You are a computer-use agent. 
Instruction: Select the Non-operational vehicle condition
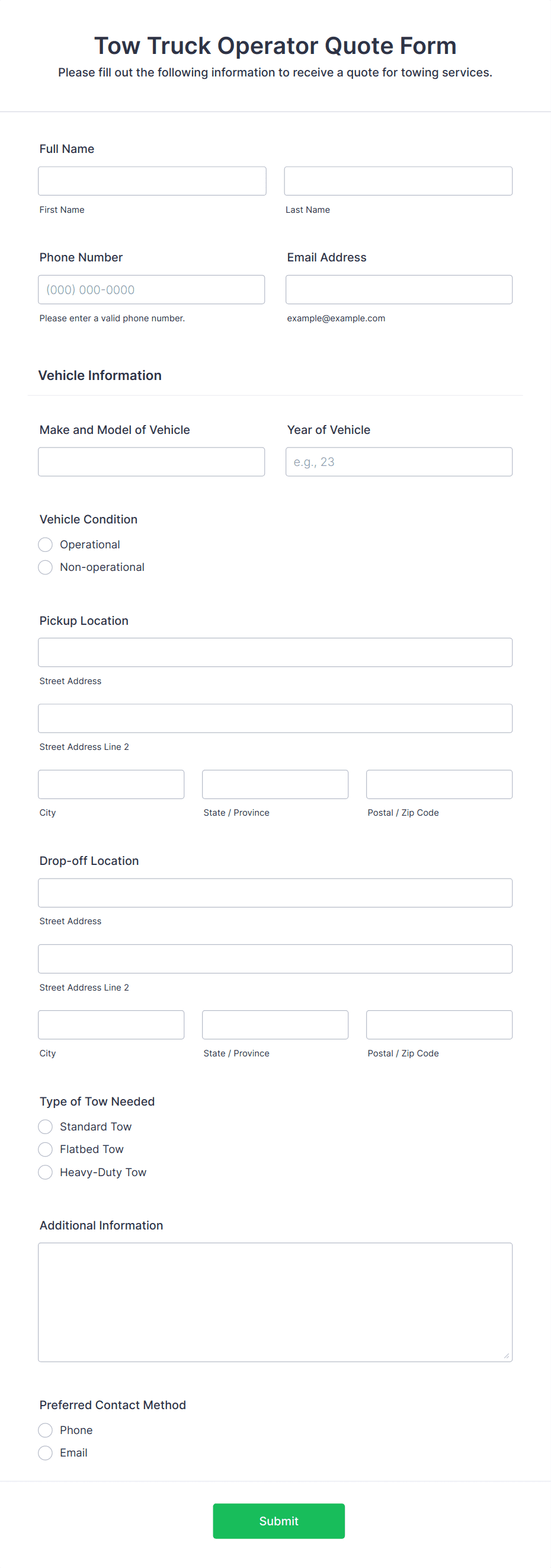(x=45, y=567)
